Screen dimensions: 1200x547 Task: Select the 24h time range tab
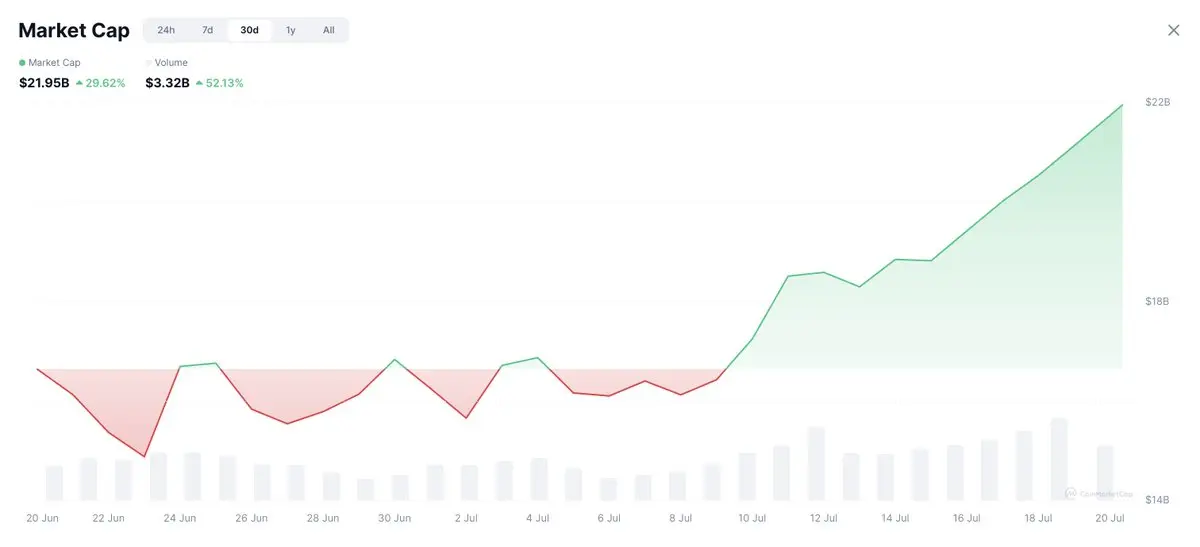(x=166, y=30)
